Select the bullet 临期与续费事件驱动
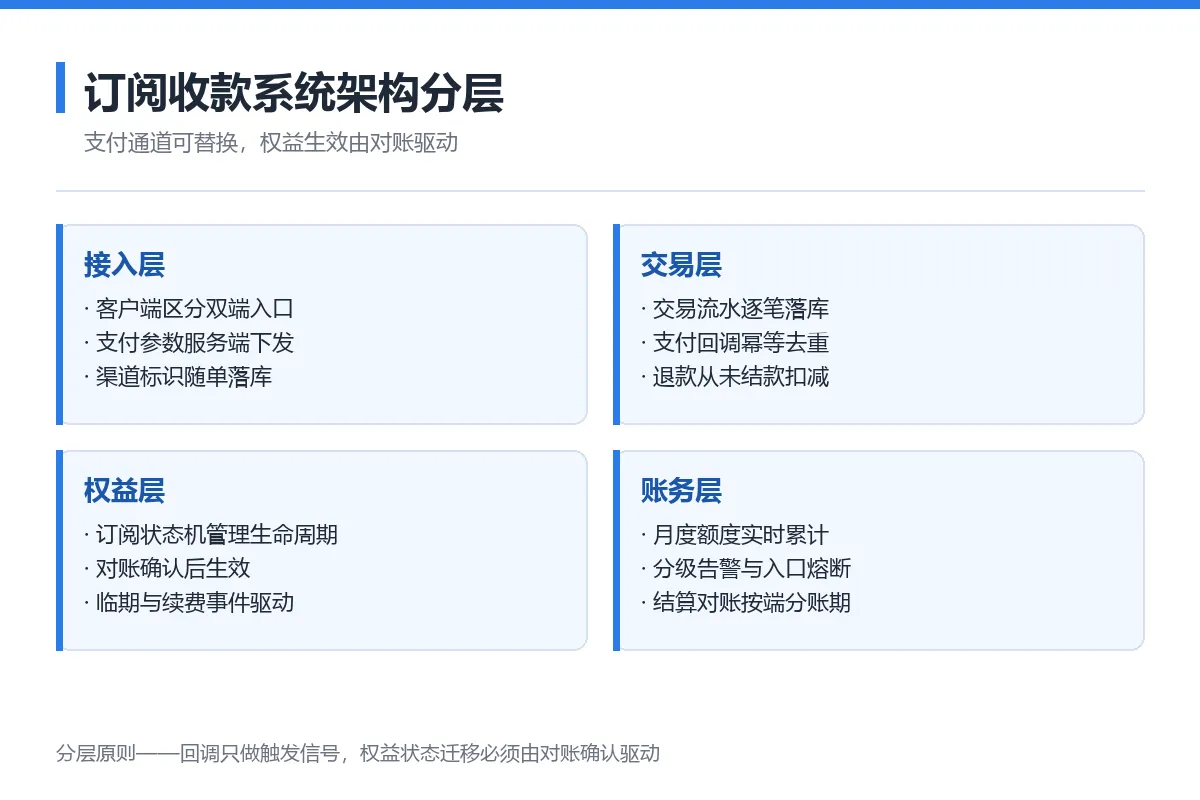Image resolution: width=1200 pixels, height=800 pixels. tap(189, 603)
